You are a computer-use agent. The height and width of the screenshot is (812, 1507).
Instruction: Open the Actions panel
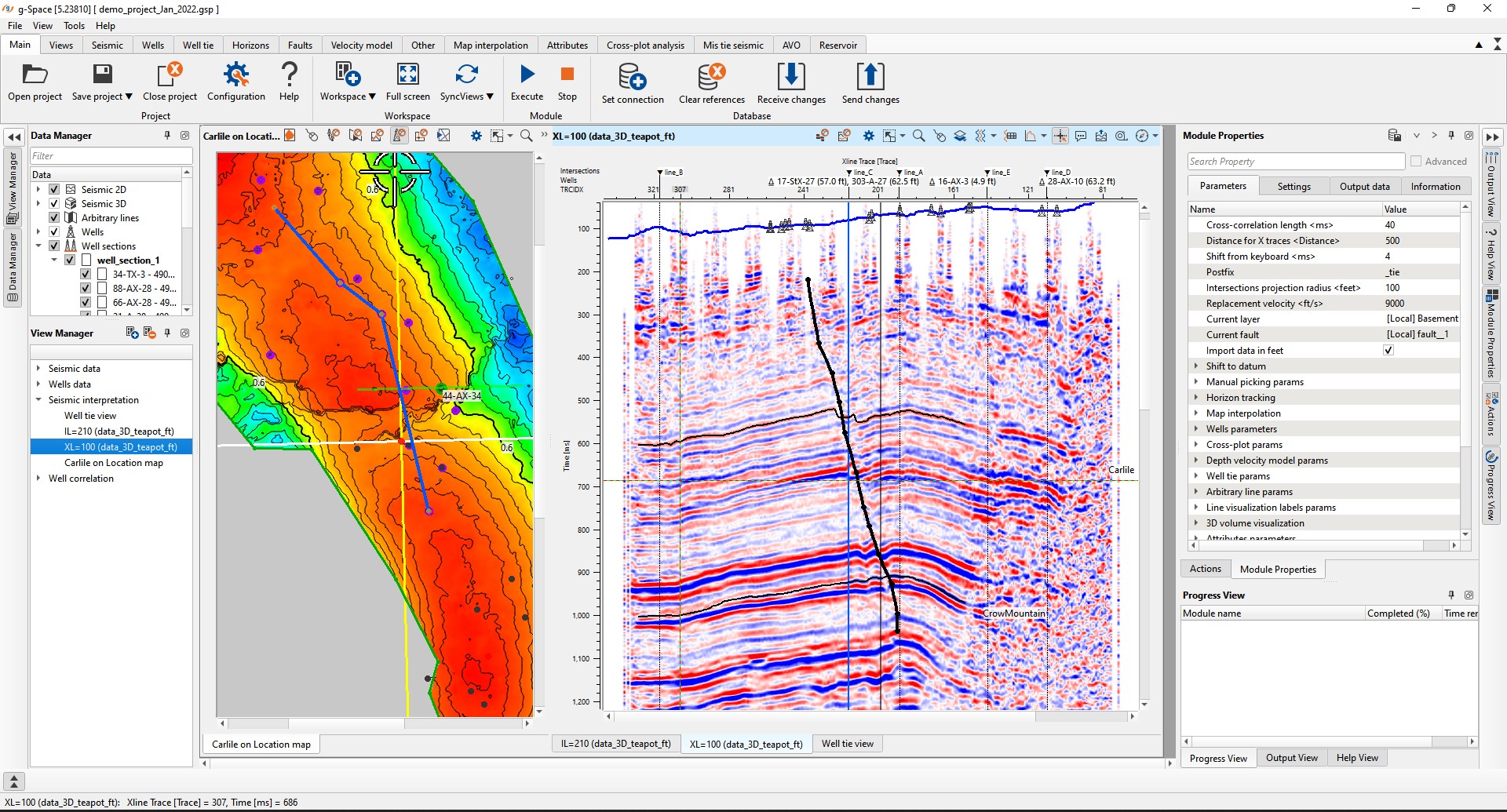tap(1205, 569)
